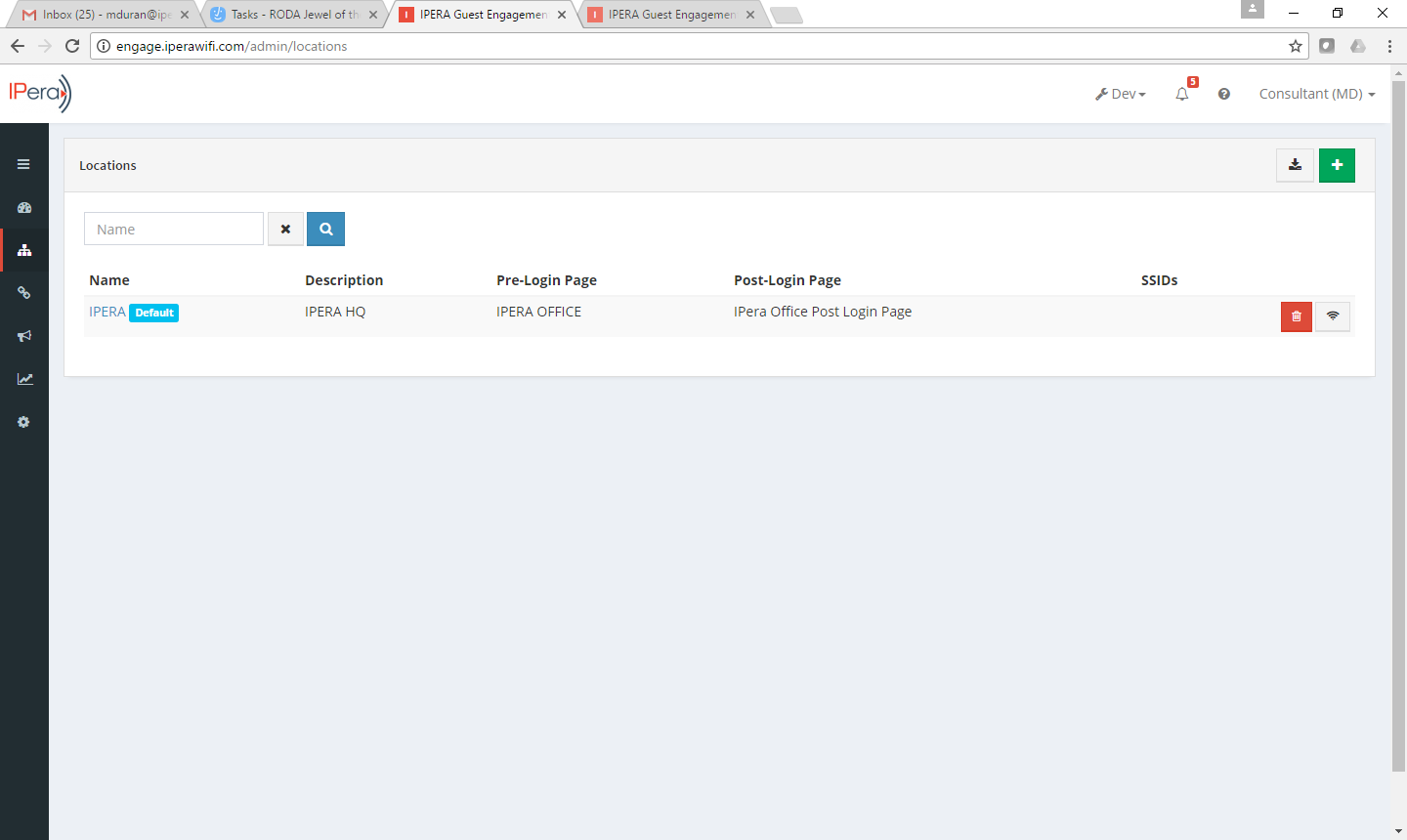
Task: View analytics via the chart sidebar icon
Action: tap(24, 379)
